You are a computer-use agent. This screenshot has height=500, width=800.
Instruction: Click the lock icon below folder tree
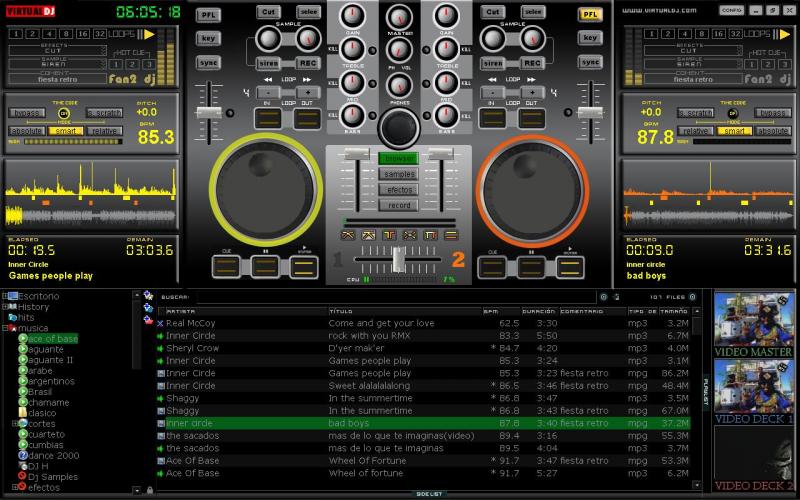150,490
